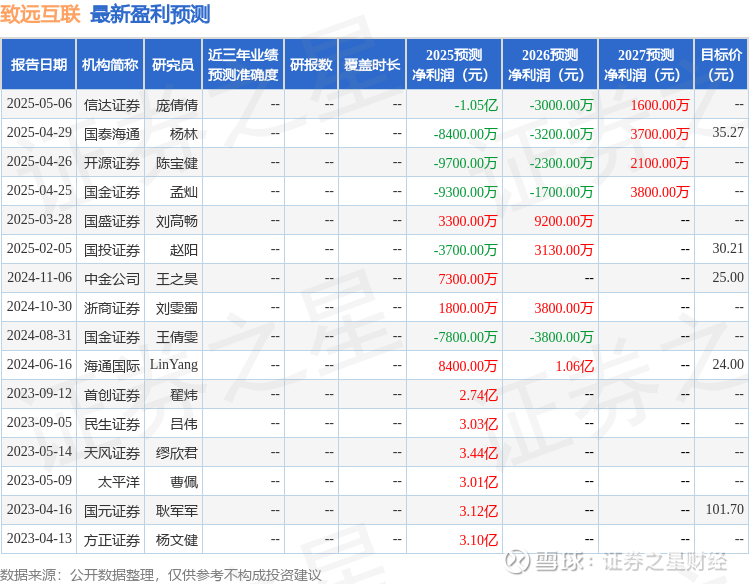This screenshot has height=584, width=749.
Task: Click the -7800.00万 forecast value
Action: [465, 338]
